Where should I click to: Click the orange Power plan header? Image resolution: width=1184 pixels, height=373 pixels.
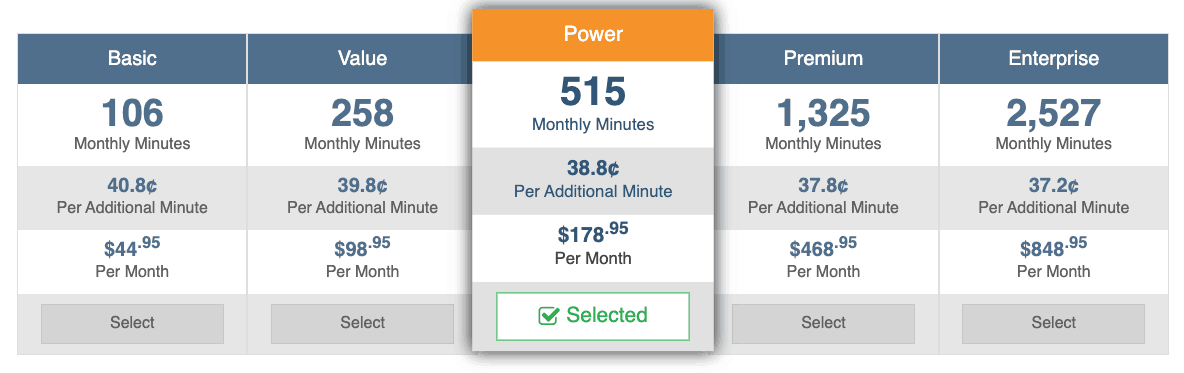(x=593, y=35)
